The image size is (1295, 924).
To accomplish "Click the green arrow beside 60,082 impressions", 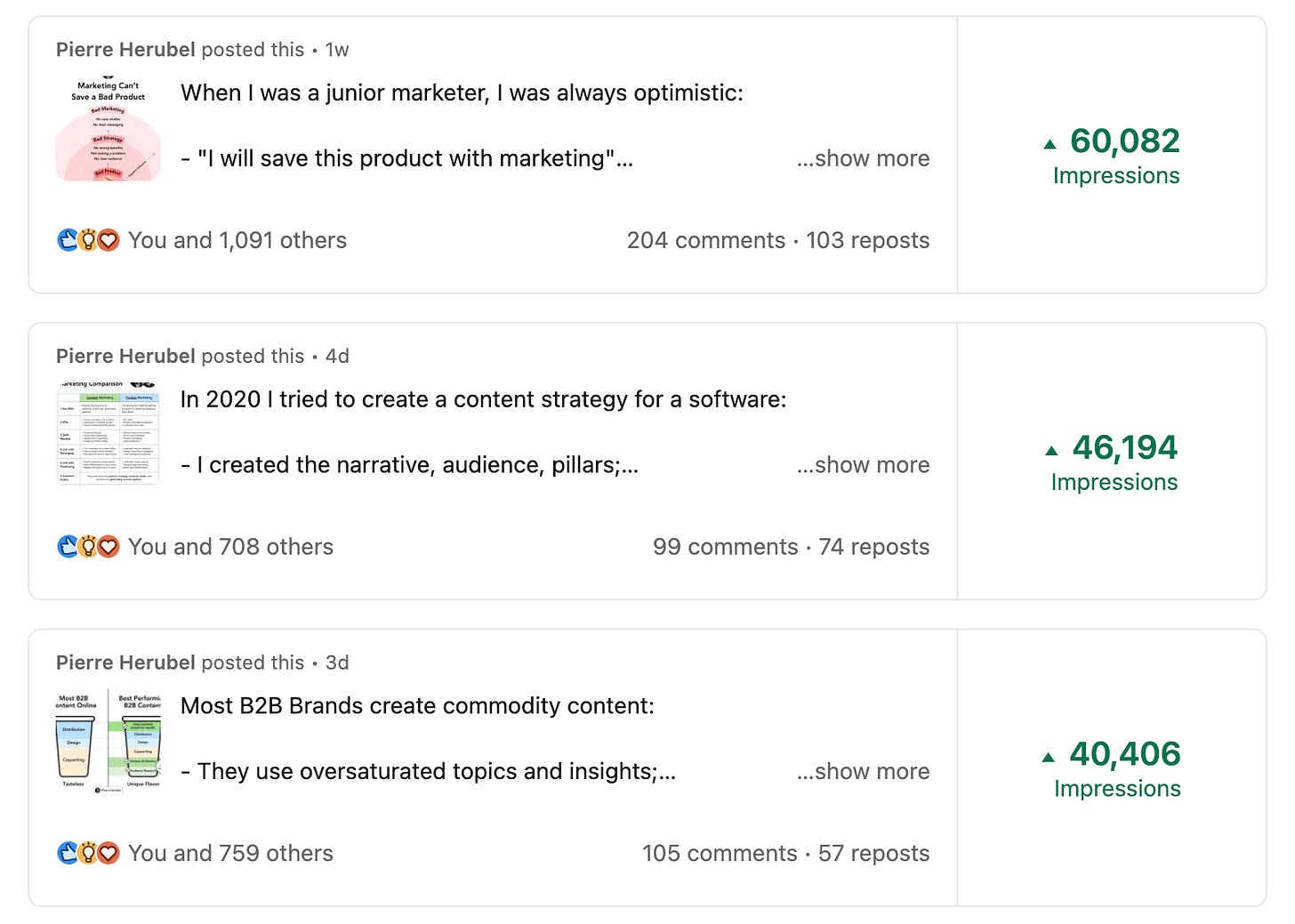I will click(x=1050, y=143).
